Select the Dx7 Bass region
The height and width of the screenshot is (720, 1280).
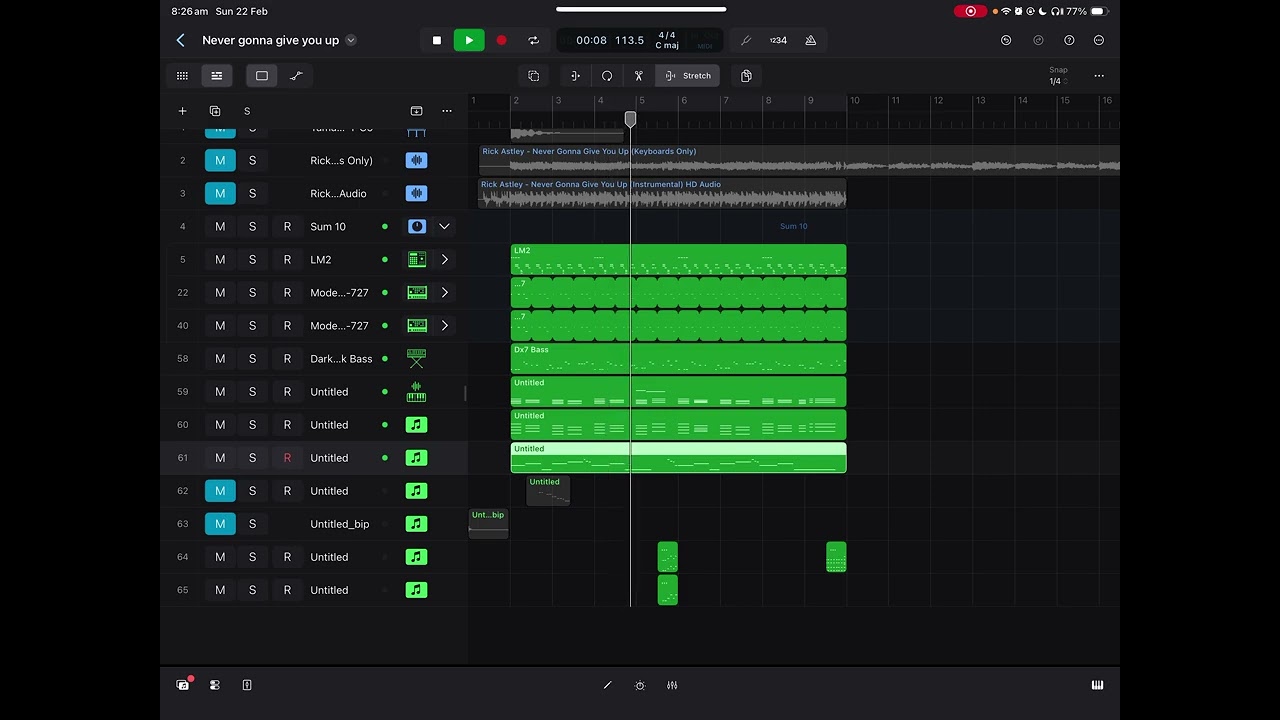click(678, 359)
